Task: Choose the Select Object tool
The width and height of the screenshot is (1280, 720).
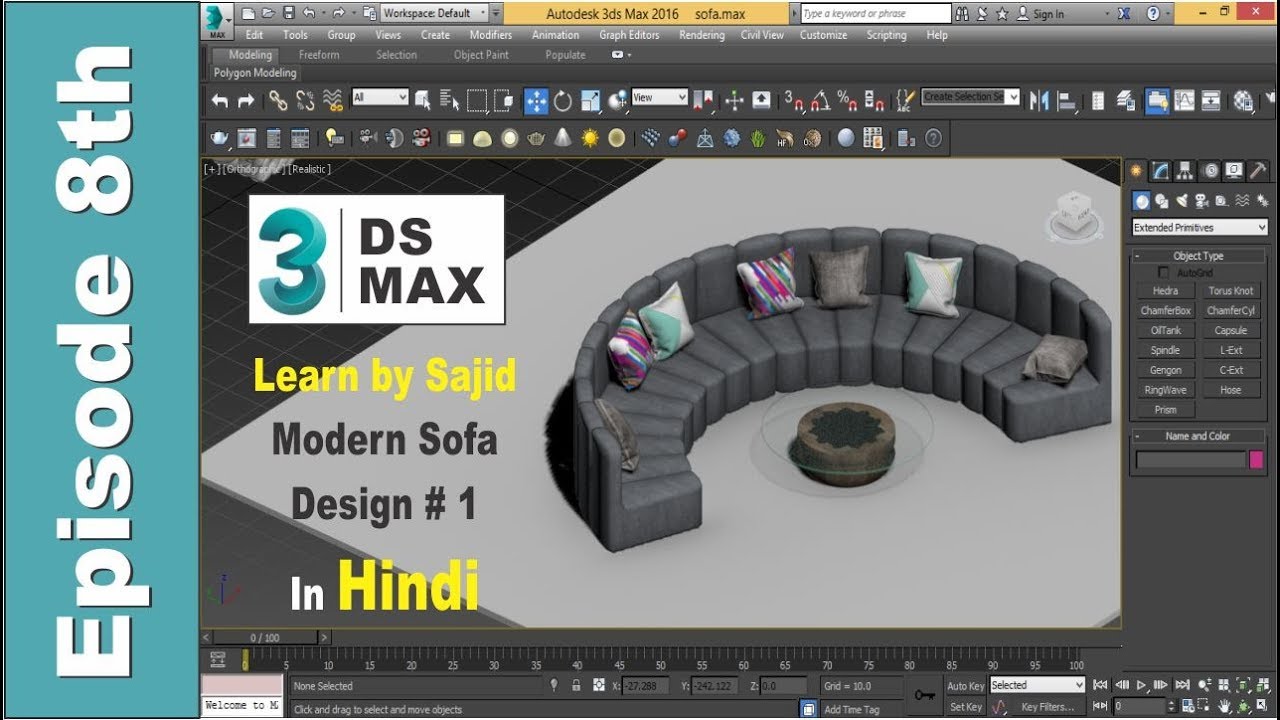Action: point(423,100)
